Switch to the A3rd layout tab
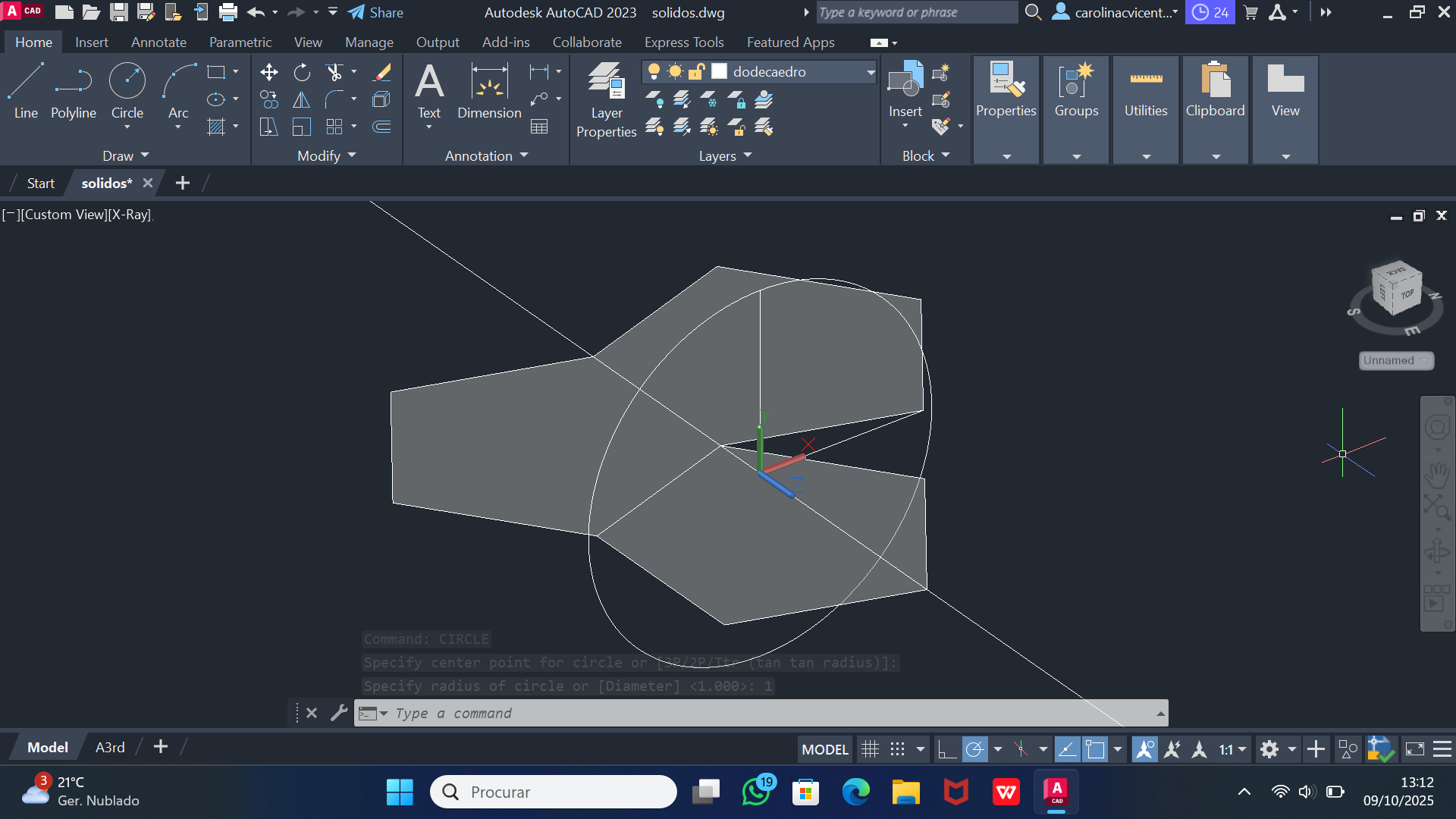 [x=110, y=747]
